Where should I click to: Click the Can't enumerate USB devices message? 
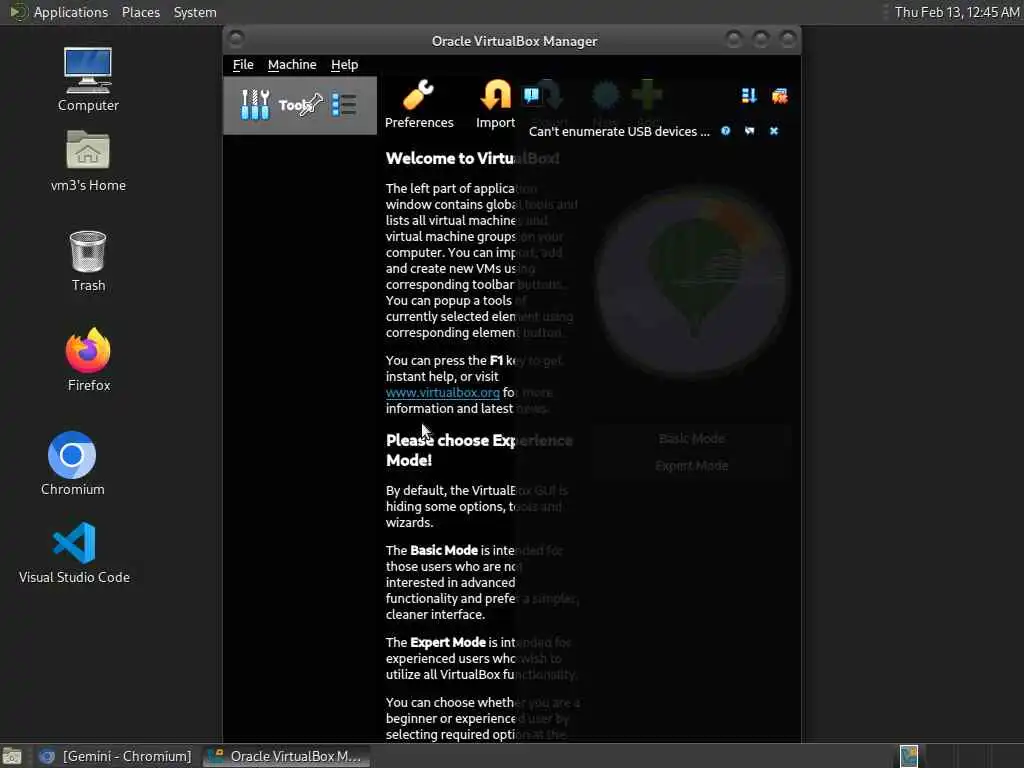tap(618, 131)
